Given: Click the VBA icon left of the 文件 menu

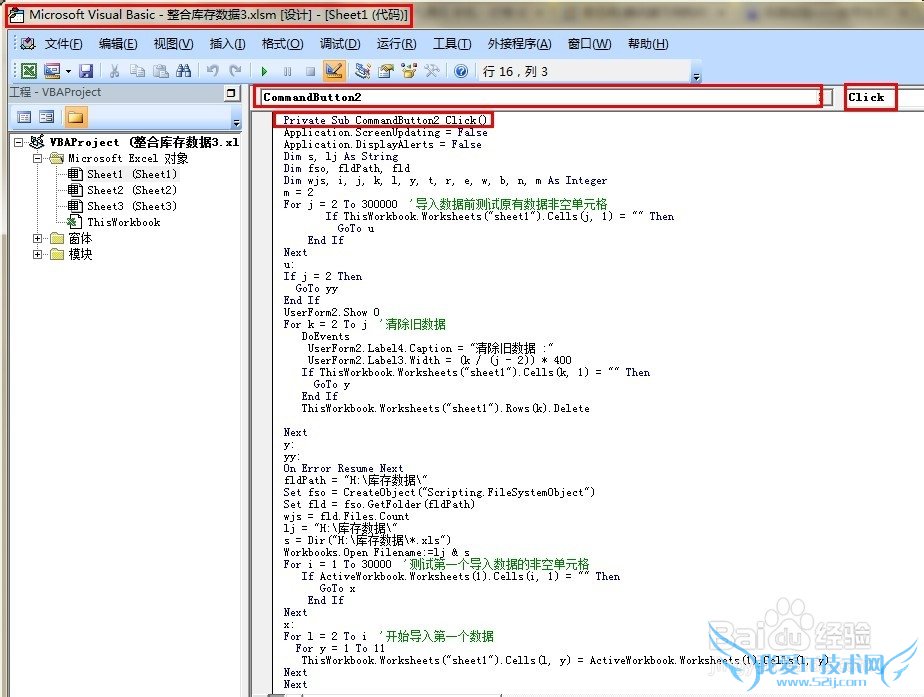Looking at the screenshot, I should 27,44.
